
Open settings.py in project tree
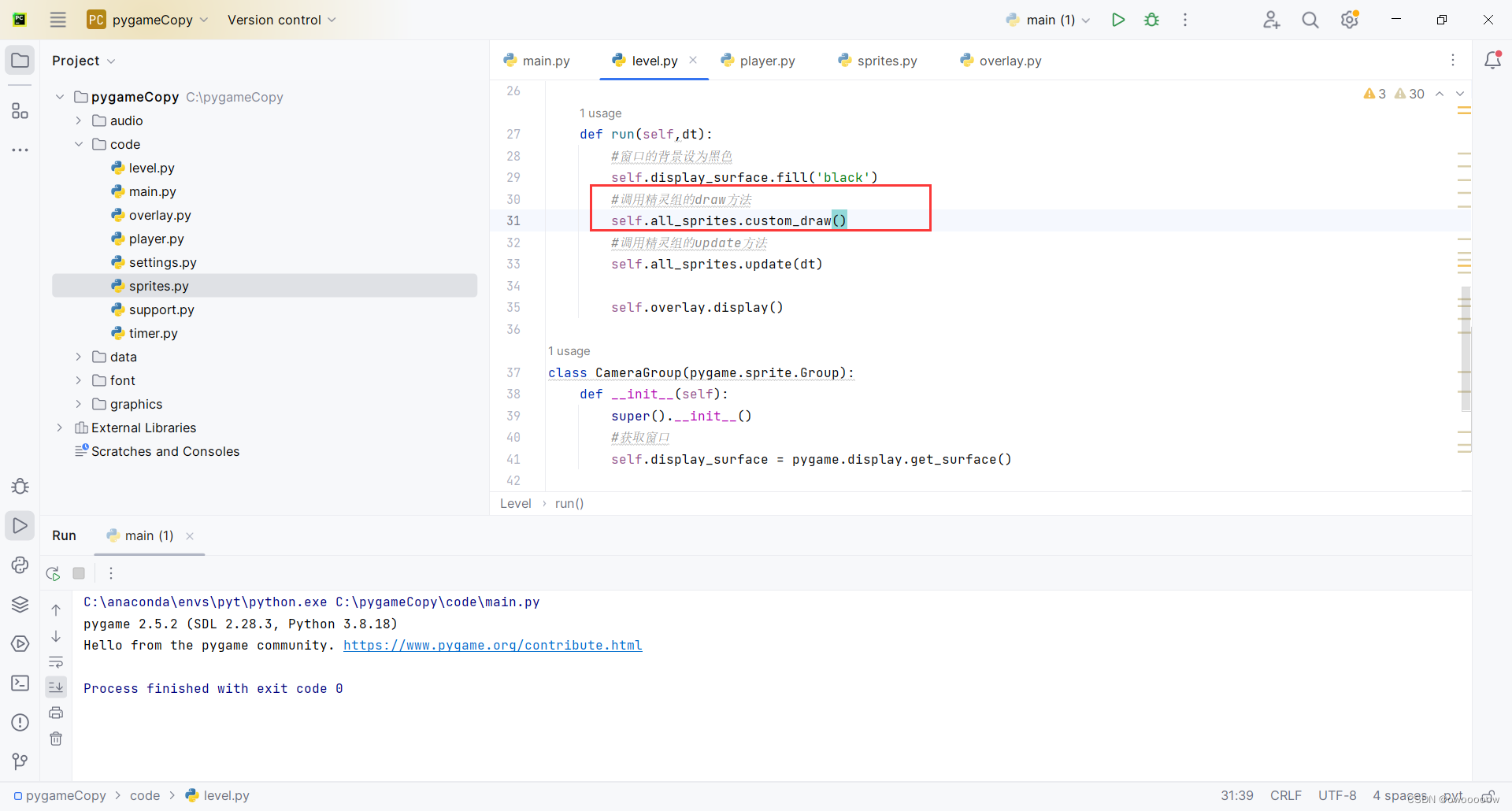click(x=162, y=262)
